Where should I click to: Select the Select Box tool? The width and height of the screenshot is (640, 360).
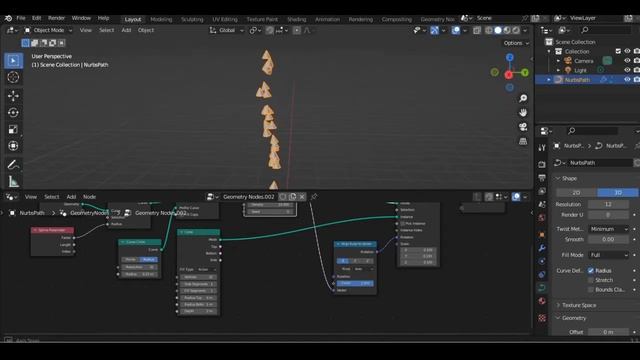(x=13, y=61)
